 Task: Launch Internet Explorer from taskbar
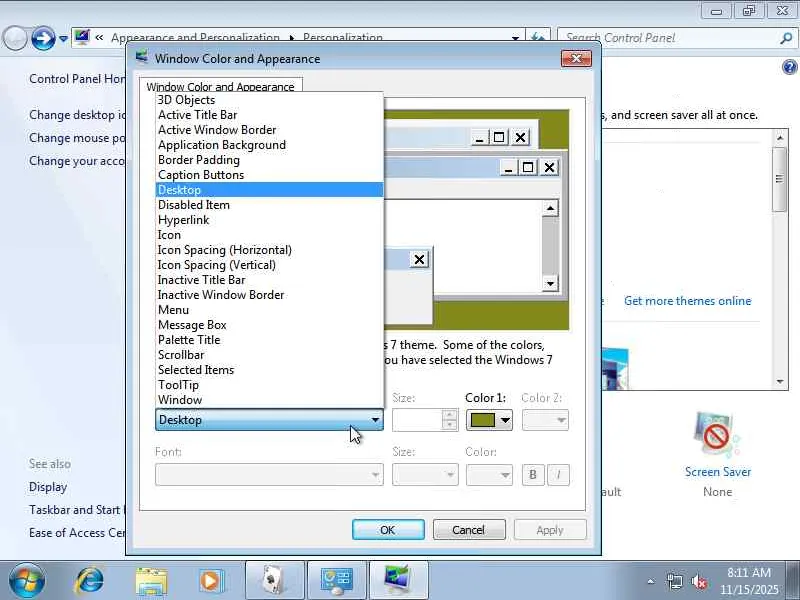[90, 581]
